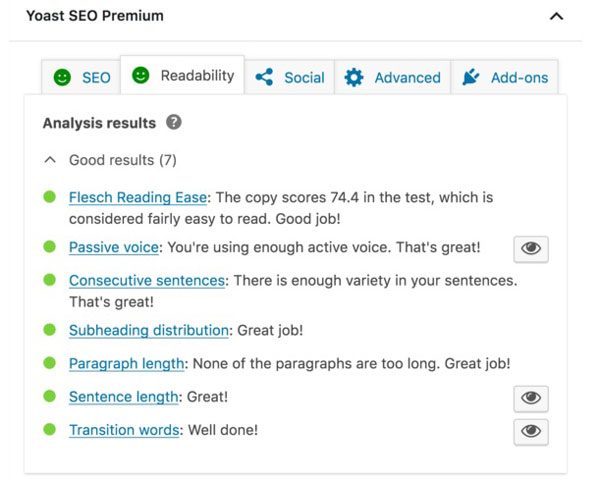The height and width of the screenshot is (480, 600).
Task: Click the Yoast SEO Premium heading
Action: (x=95, y=16)
